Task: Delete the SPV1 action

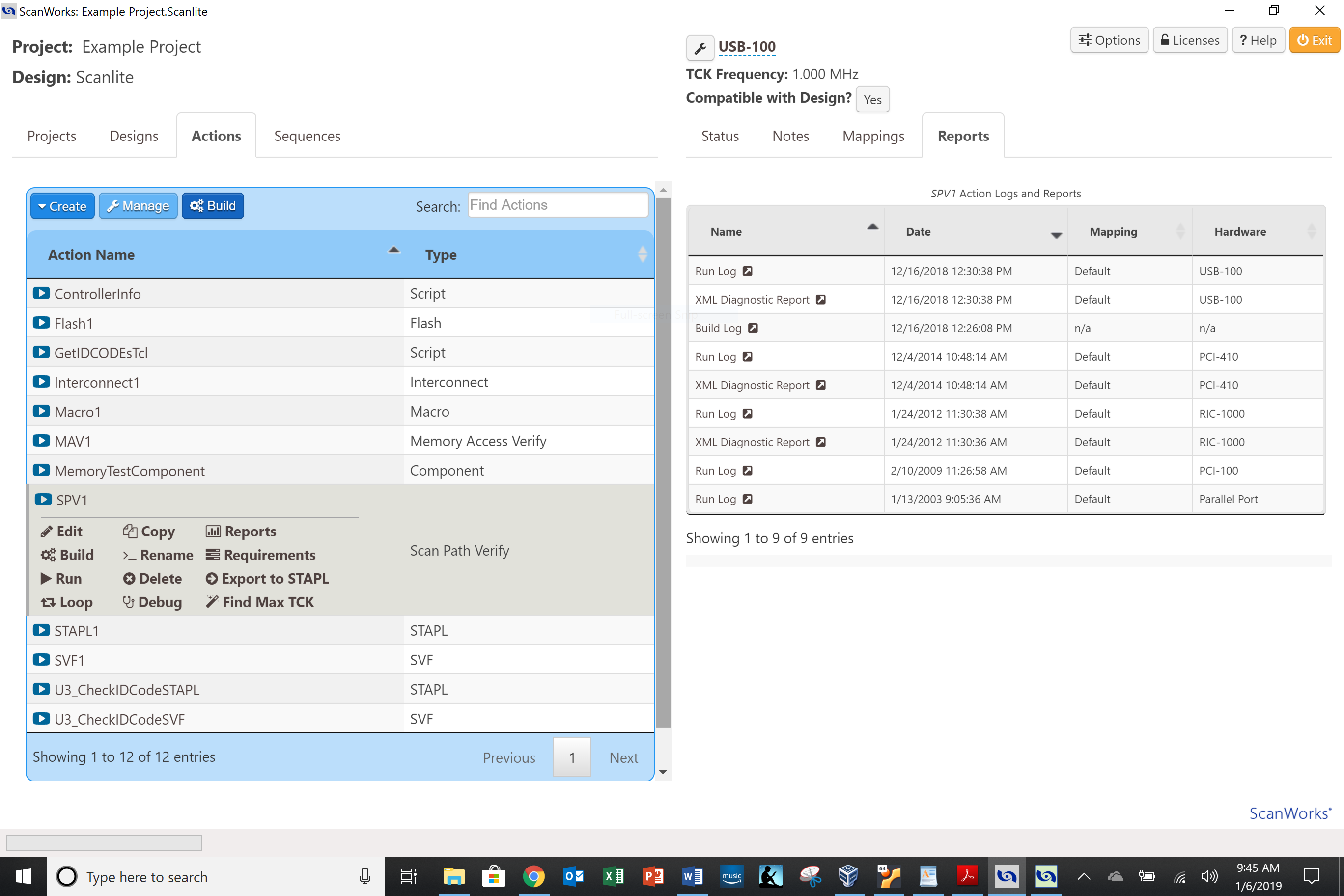Action: 153,578
